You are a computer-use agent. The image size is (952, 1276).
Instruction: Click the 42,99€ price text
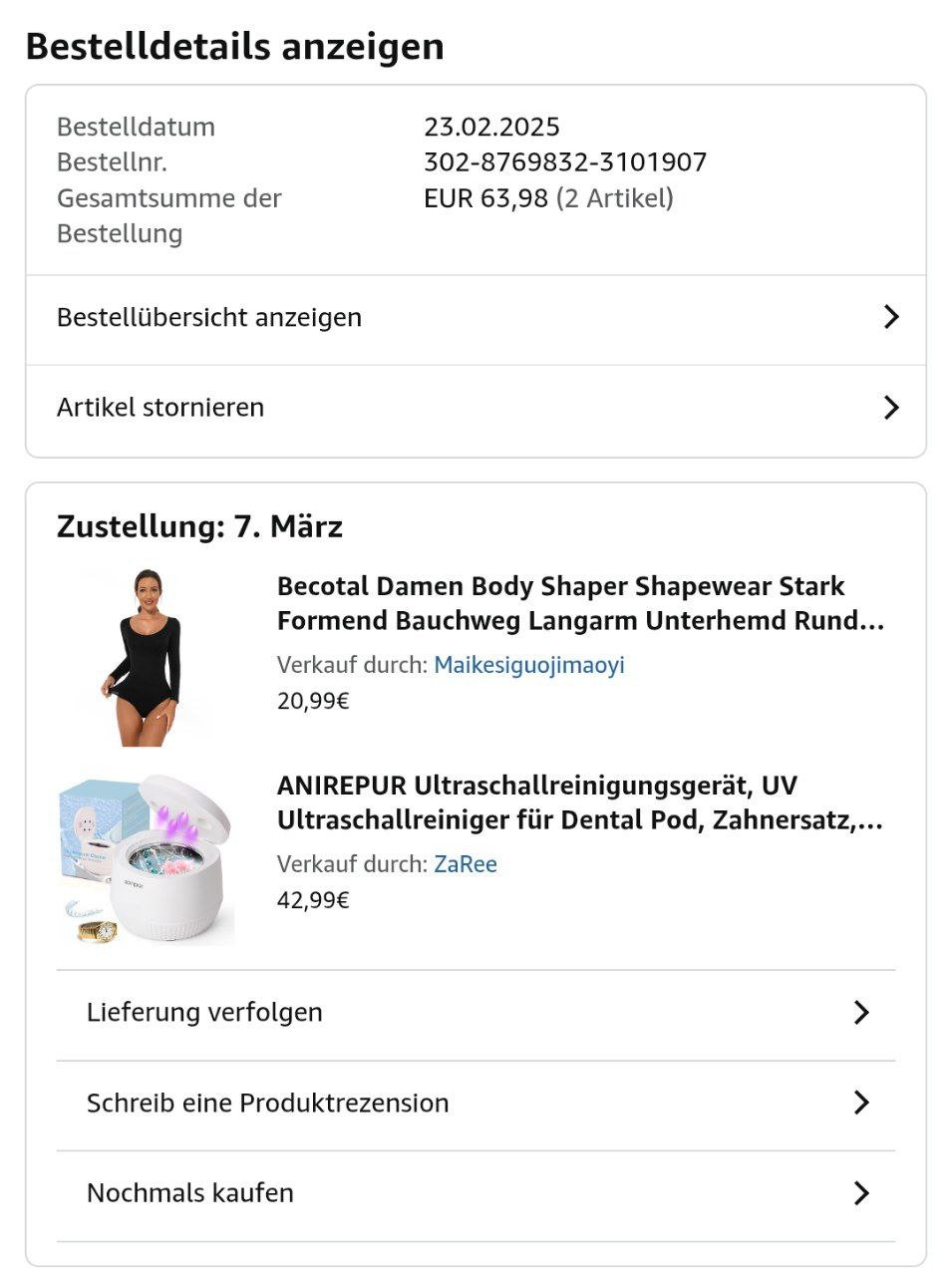[313, 900]
